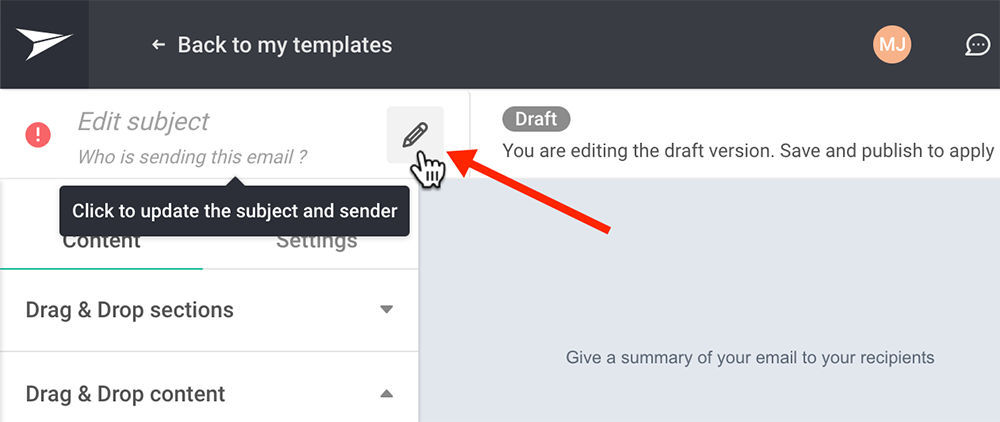Click the Draft status badge
Image resolution: width=1000 pixels, height=422 pixels.
point(536,119)
